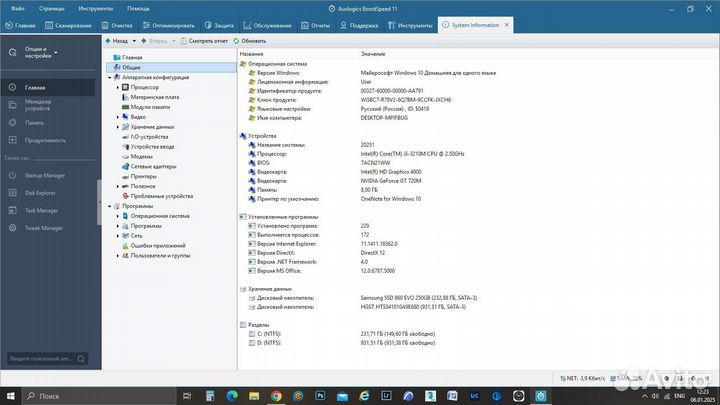
Task: Click the Windows Поиск search box
Action: click(99, 396)
